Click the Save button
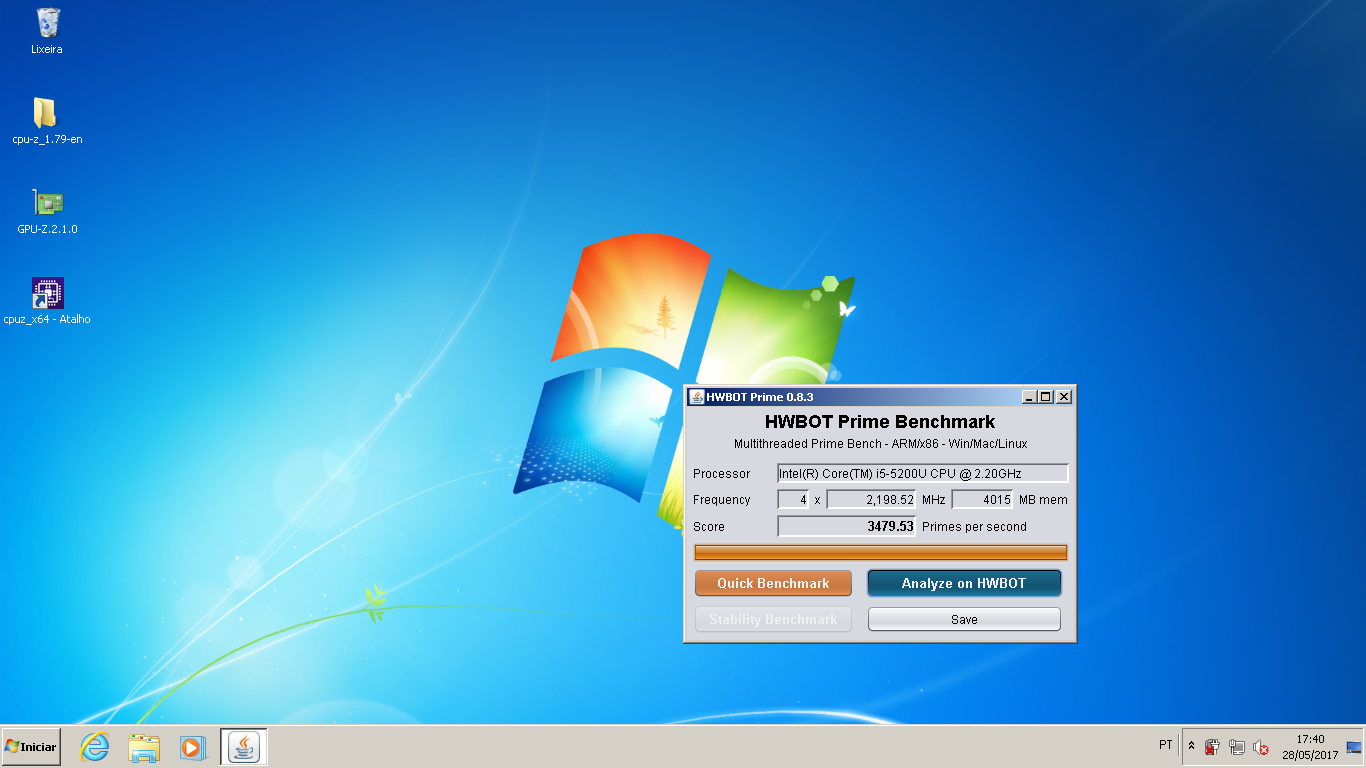Image resolution: width=1366 pixels, height=768 pixels. click(x=964, y=619)
